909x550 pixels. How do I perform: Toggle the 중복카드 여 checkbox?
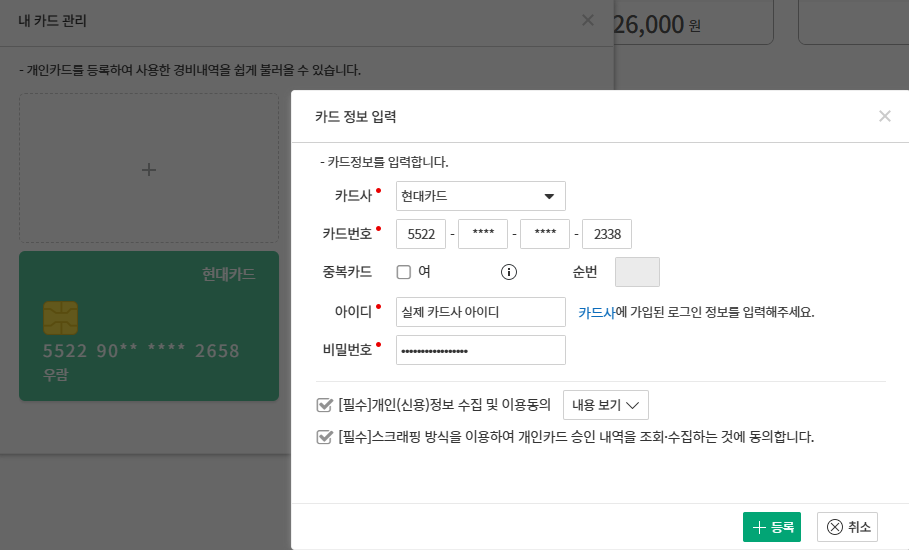(x=404, y=272)
